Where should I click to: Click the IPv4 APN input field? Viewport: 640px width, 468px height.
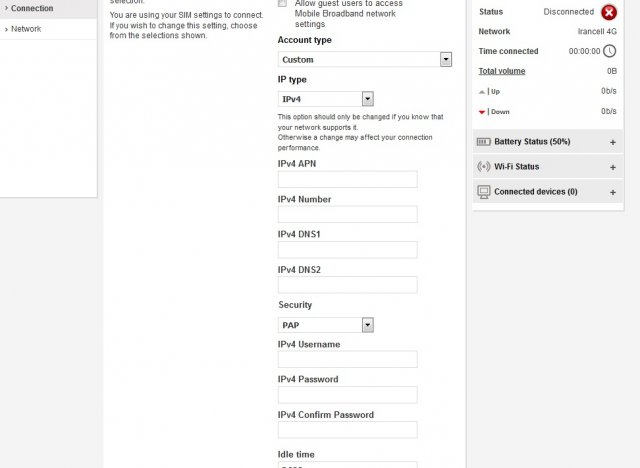pyautogui.click(x=347, y=180)
